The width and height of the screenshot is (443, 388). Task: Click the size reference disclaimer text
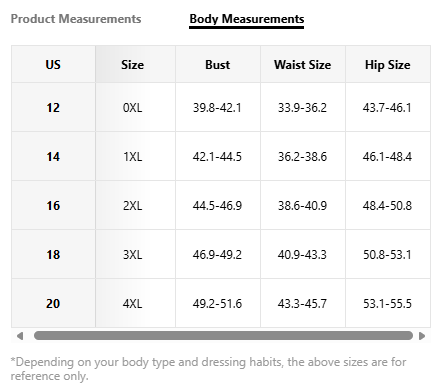208,369
